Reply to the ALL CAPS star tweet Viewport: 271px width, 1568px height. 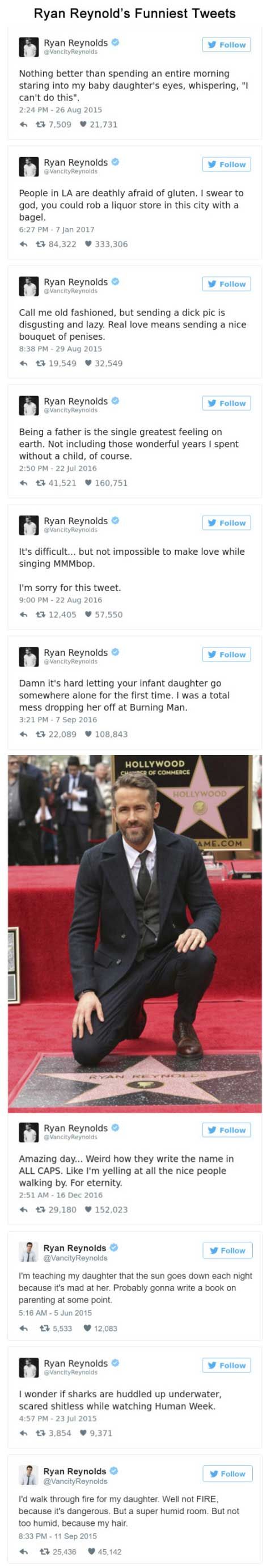[24, 1209]
